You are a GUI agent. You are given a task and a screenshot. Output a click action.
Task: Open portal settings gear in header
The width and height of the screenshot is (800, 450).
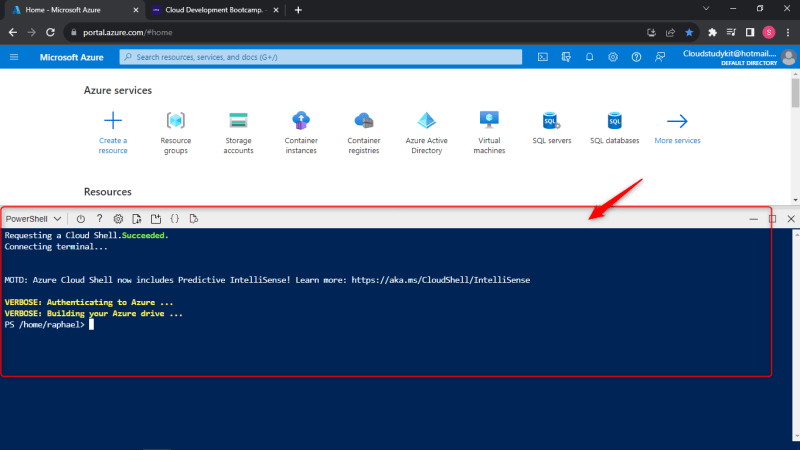pos(613,57)
